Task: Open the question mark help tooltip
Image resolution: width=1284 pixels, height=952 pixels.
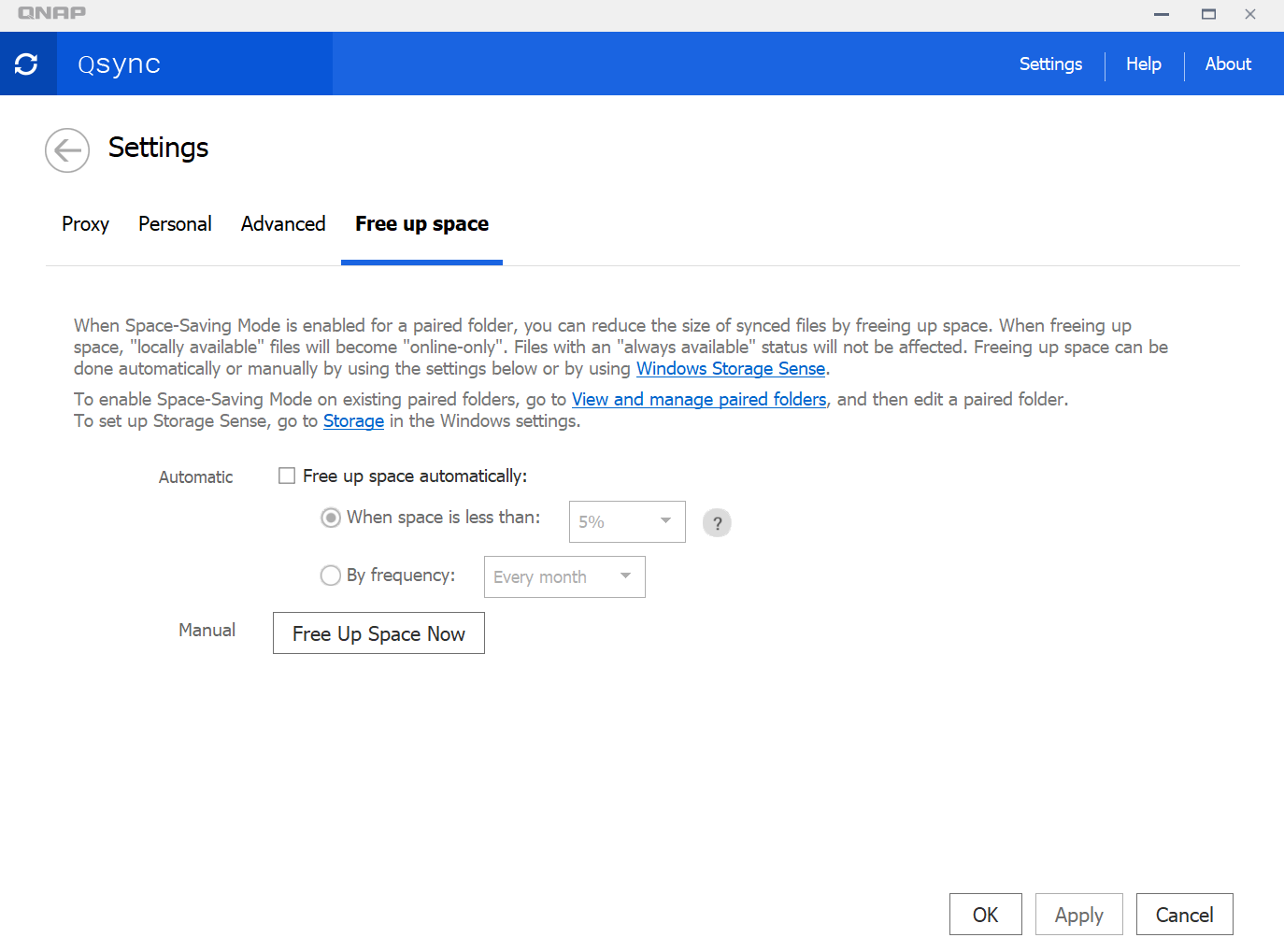Action: [717, 523]
